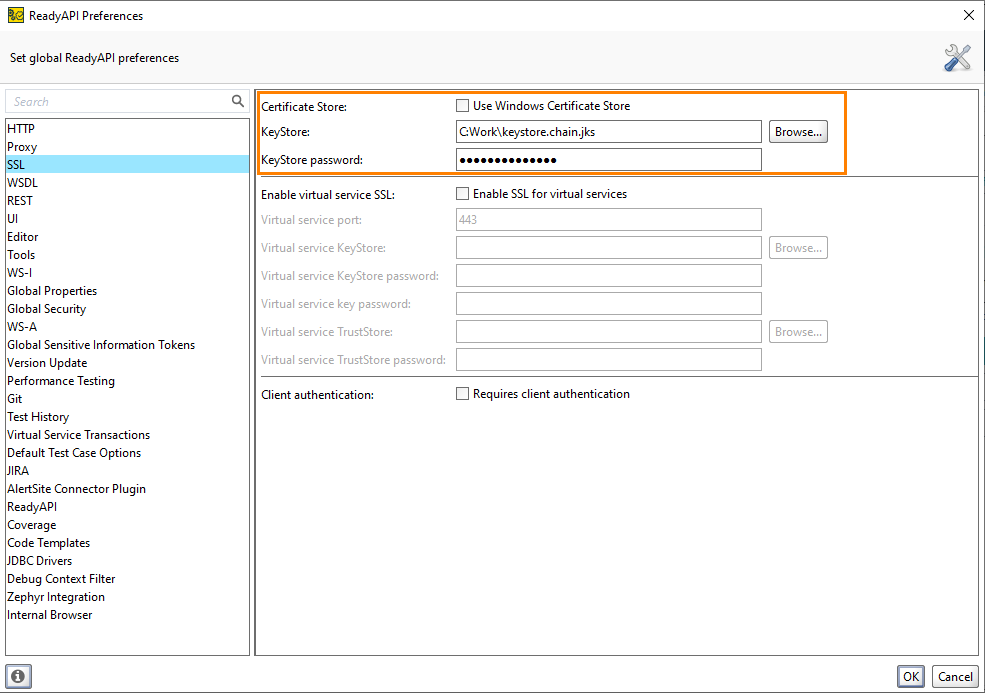
Task: Toggle Enable SSL for virtual services
Action: tap(462, 194)
